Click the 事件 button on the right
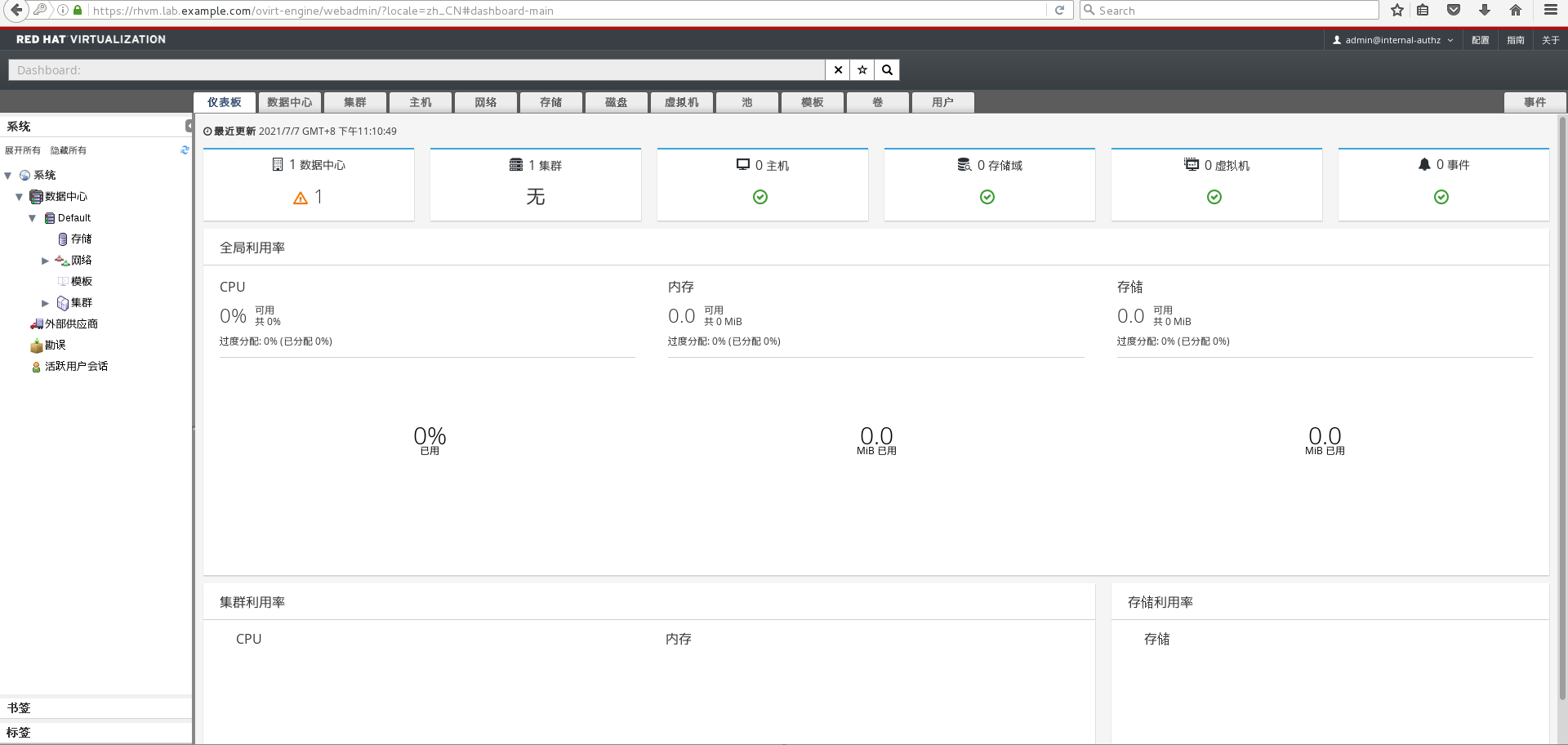This screenshot has width=1568, height=745. [1535, 102]
